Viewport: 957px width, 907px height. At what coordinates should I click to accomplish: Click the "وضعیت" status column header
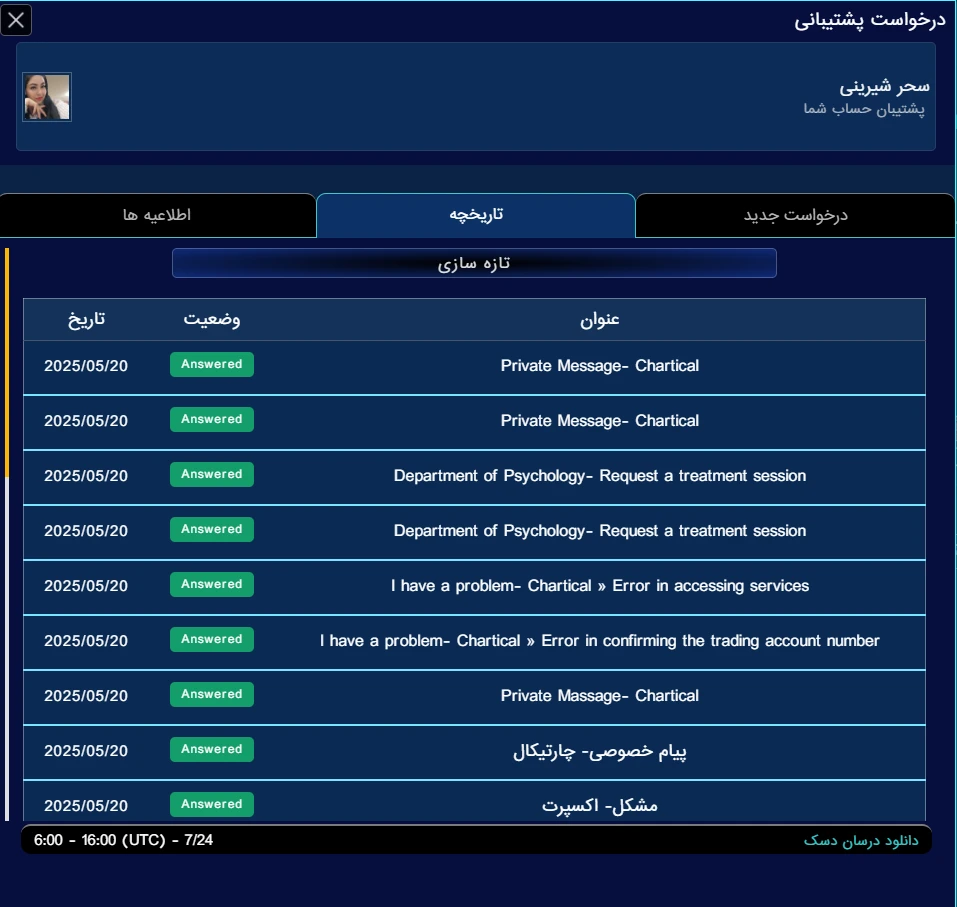point(212,320)
